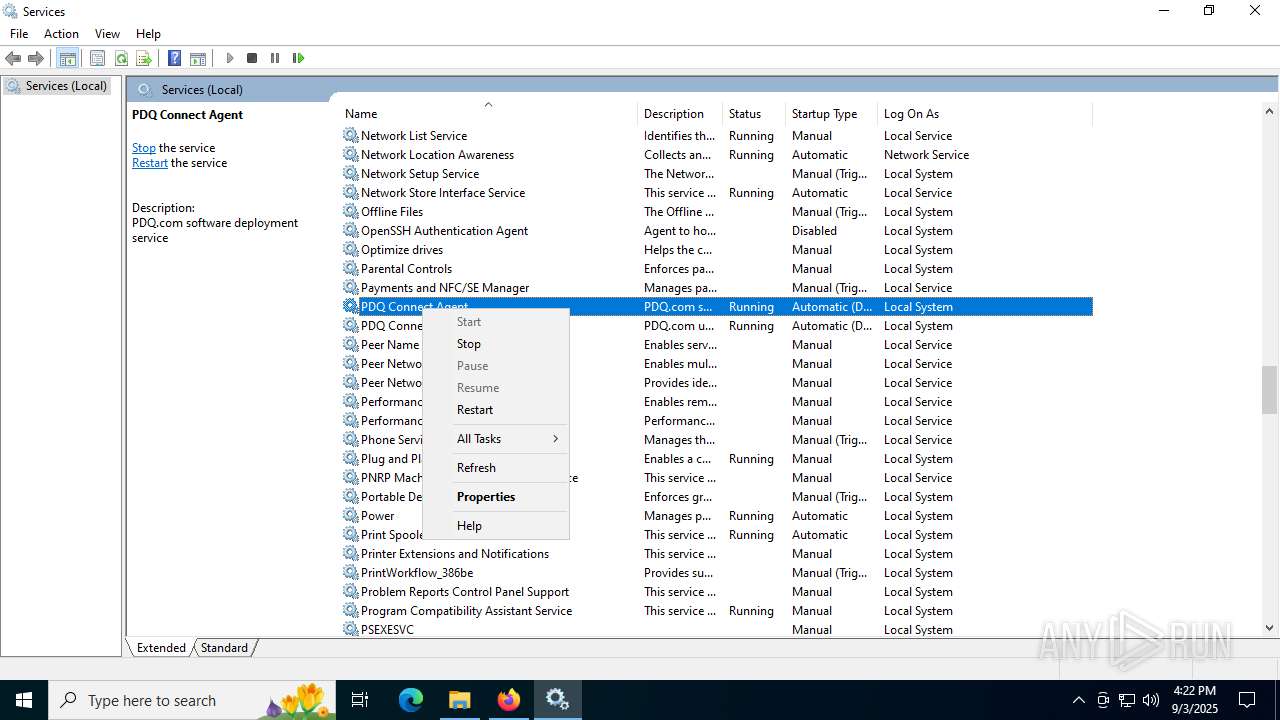Sort by Description column header
The height and width of the screenshot is (720, 1280).
(x=680, y=113)
